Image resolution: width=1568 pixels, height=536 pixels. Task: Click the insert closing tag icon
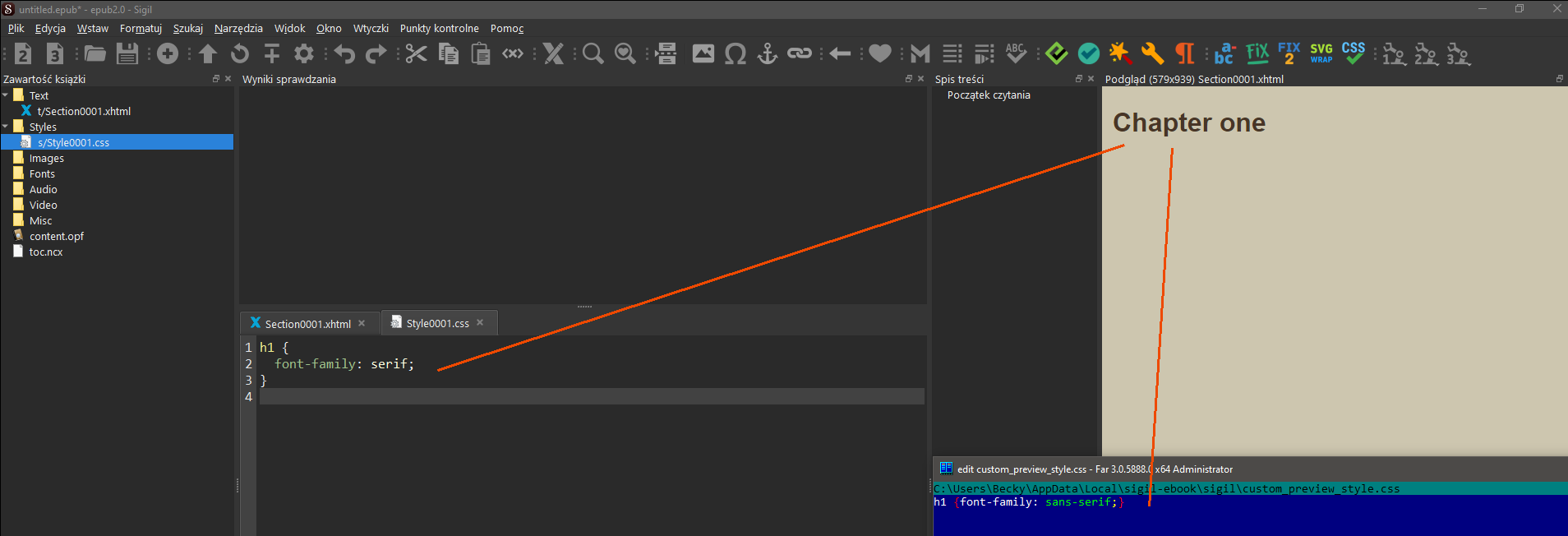513,54
